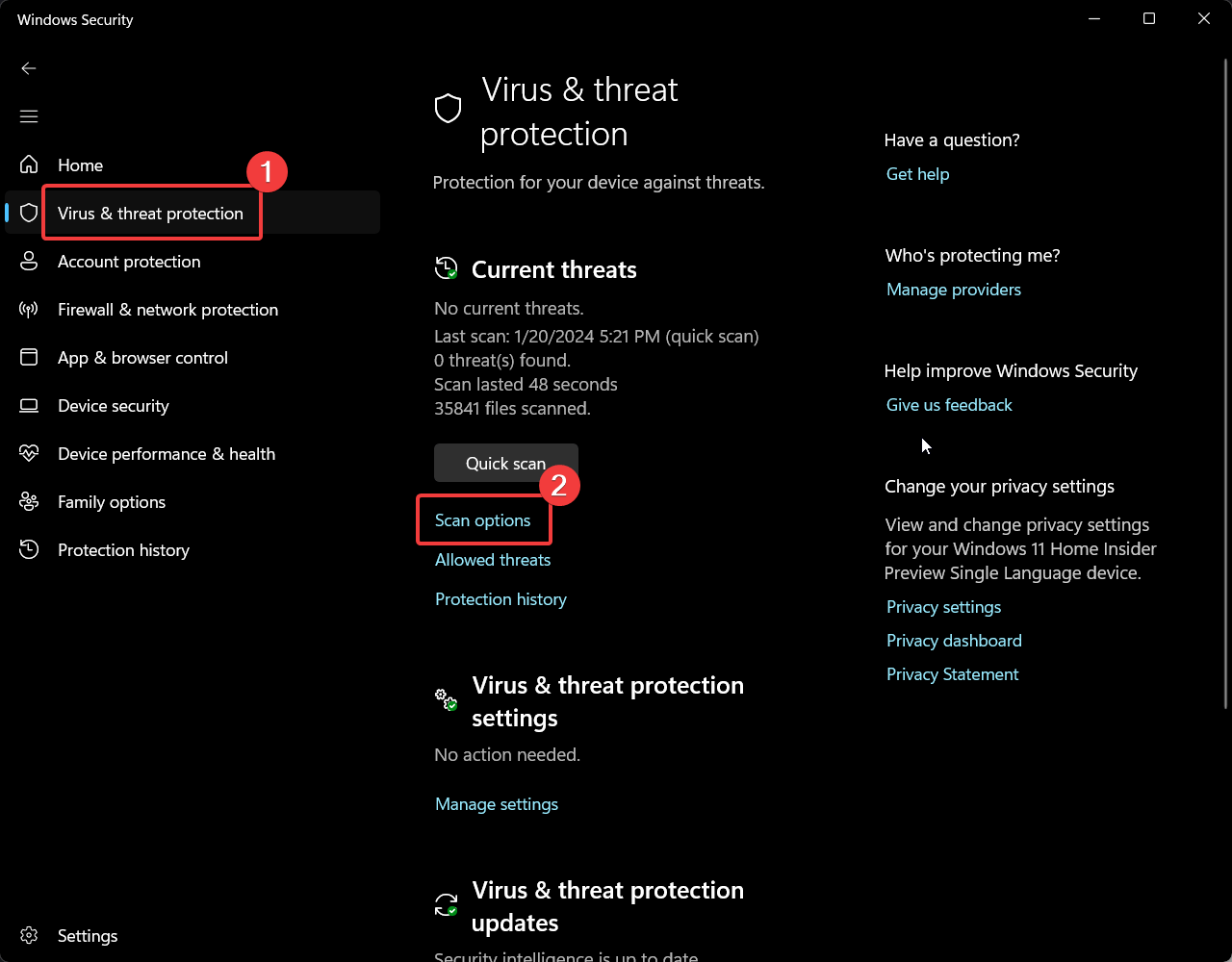Go to Virus & threat protection menu item
The width and height of the screenshot is (1232, 962).
[x=150, y=214]
